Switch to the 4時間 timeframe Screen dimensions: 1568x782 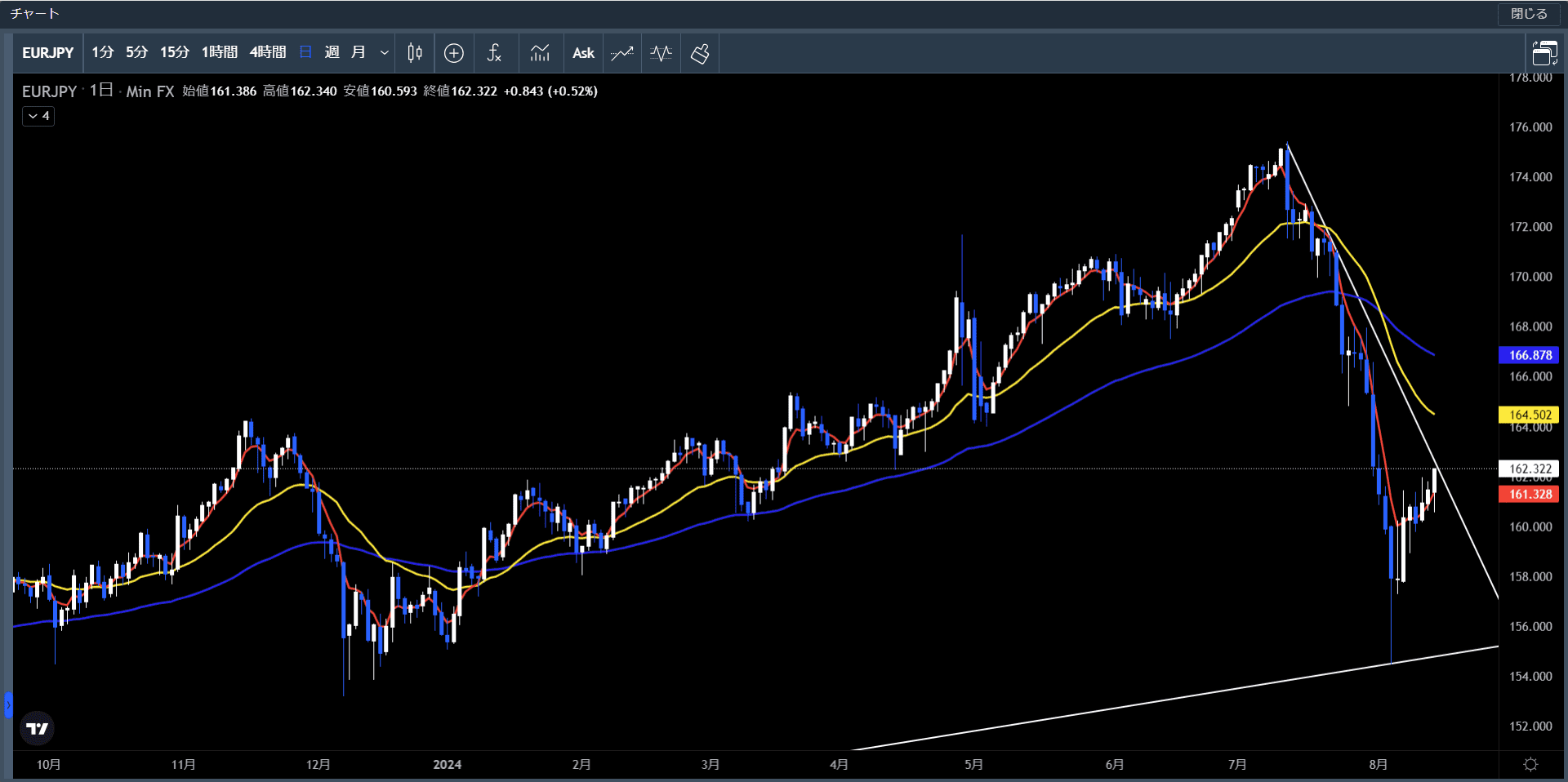268,53
